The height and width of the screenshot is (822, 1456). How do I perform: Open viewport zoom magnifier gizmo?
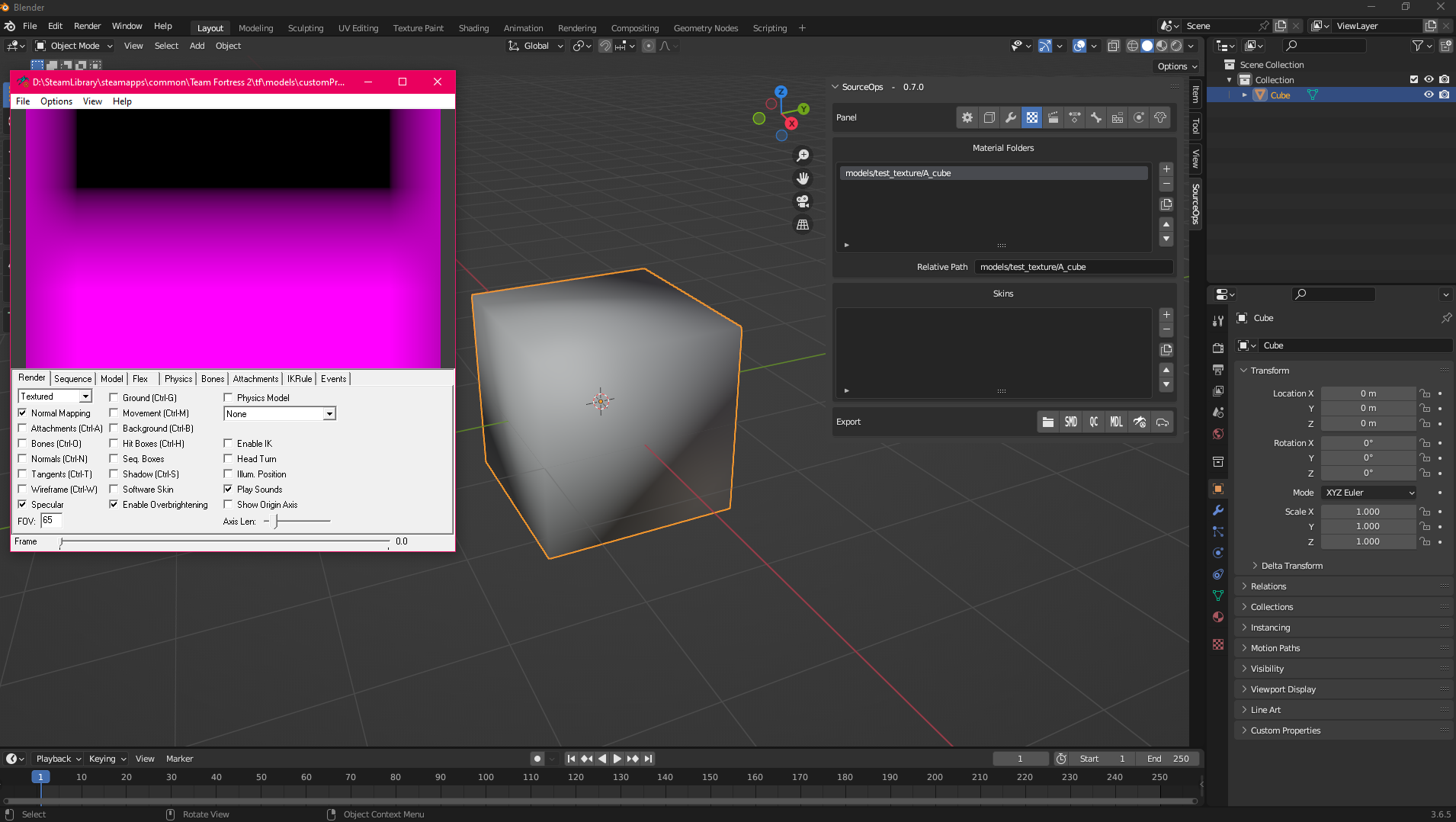[803, 156]
